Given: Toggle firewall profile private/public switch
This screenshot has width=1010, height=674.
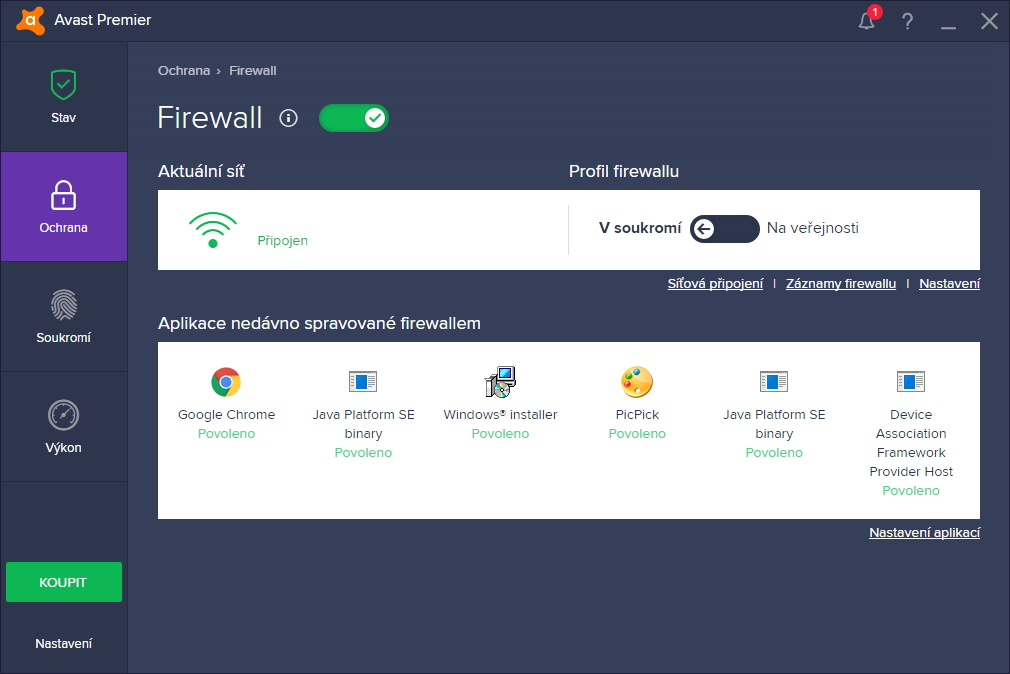Looking at the screenshot, I should pyautogui.click(x=725, y=229).
